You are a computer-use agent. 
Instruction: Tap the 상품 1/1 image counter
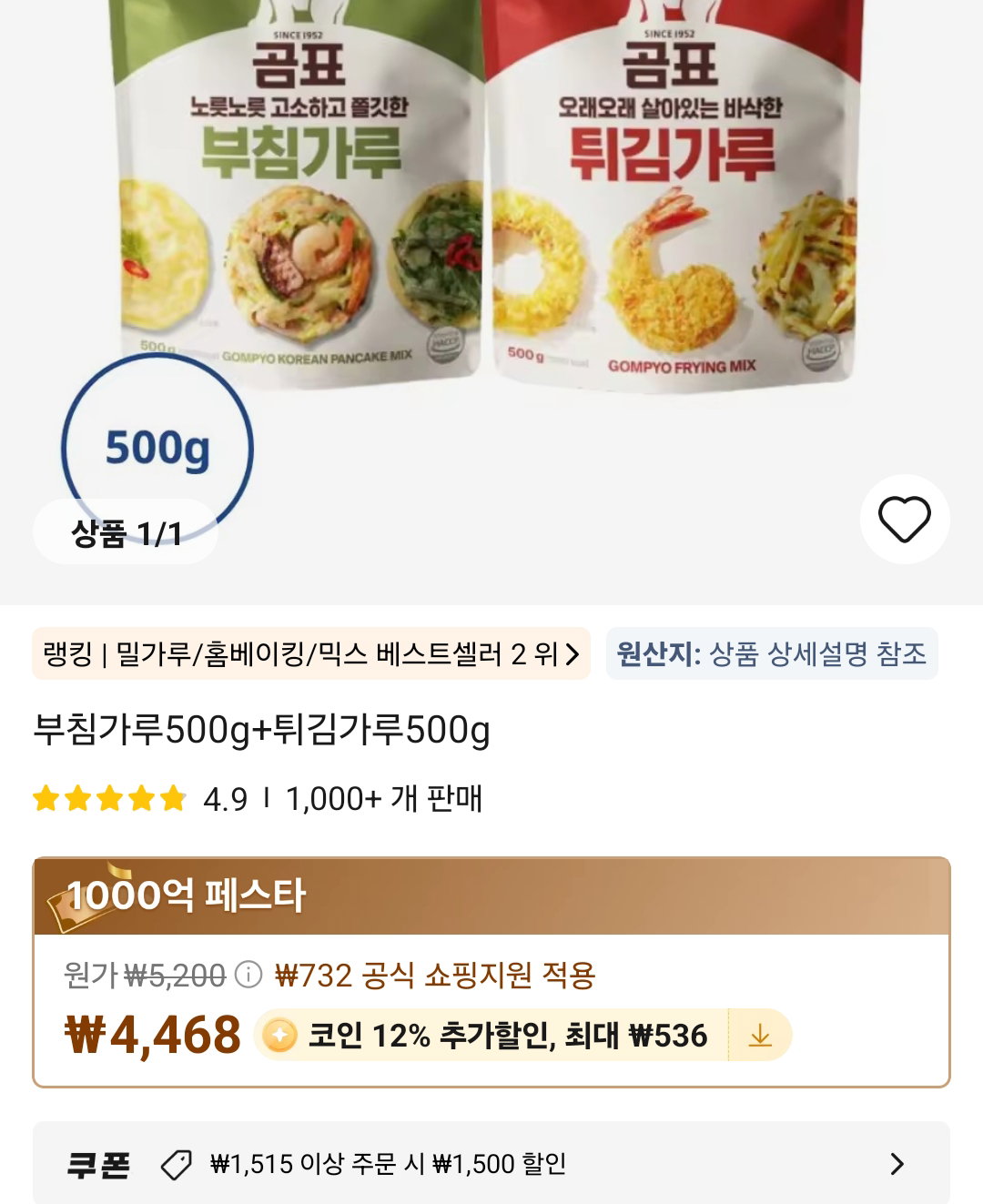[126, 532]
